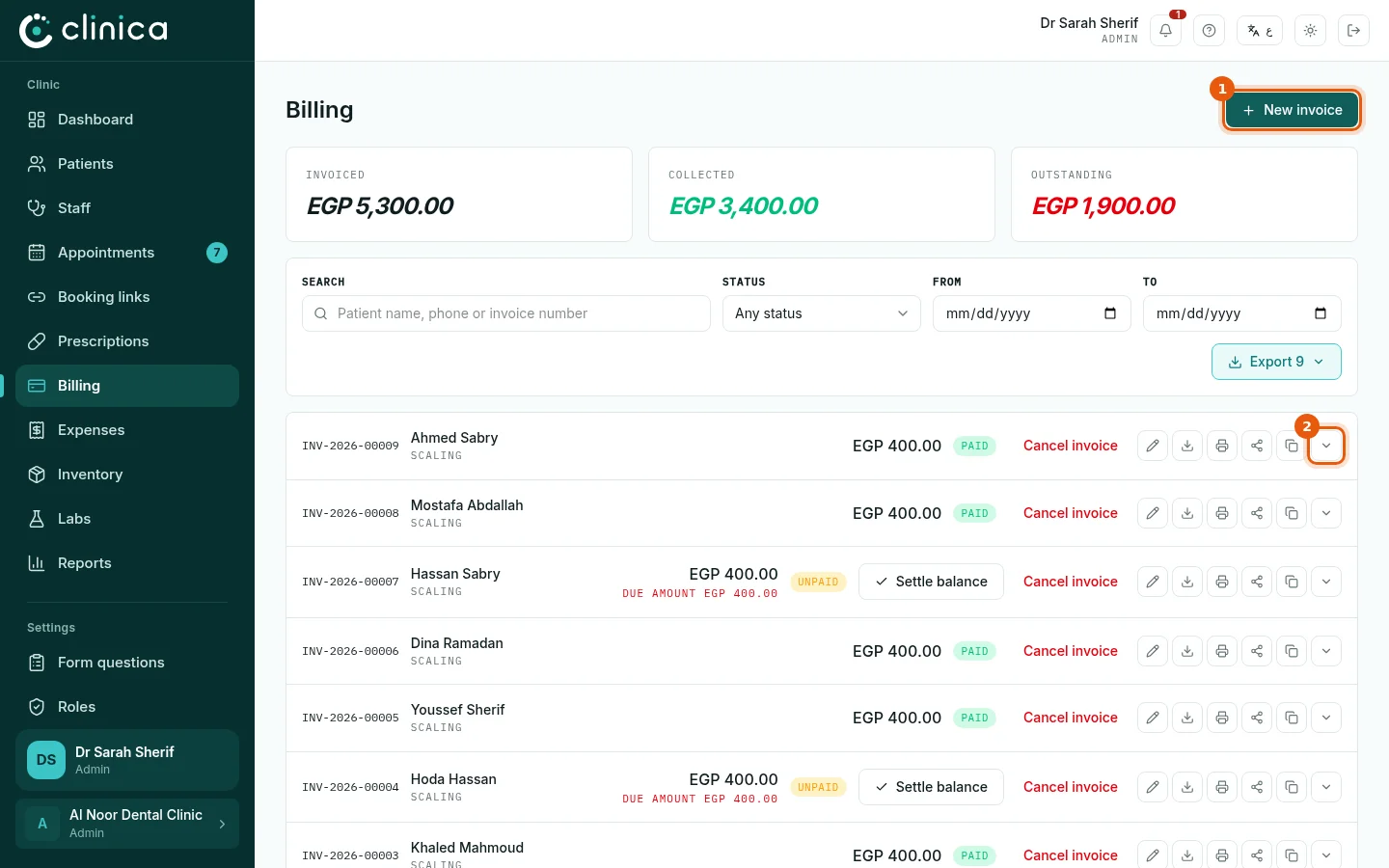The height and width of the screenshot is (868, 1389).
Task: Open the notifications bell
Action: click(1166, 31)
